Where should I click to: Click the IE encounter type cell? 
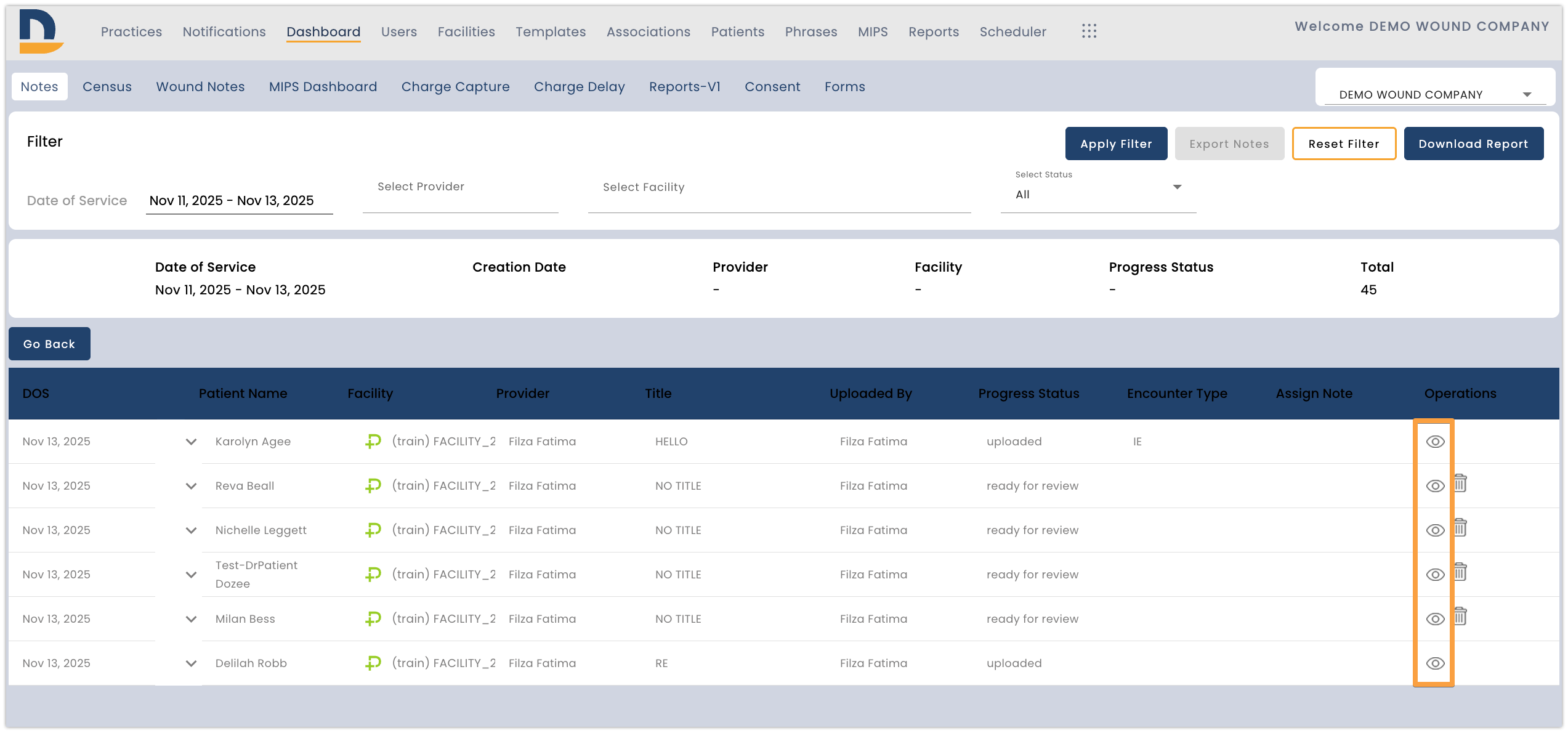click(1137, 442)
